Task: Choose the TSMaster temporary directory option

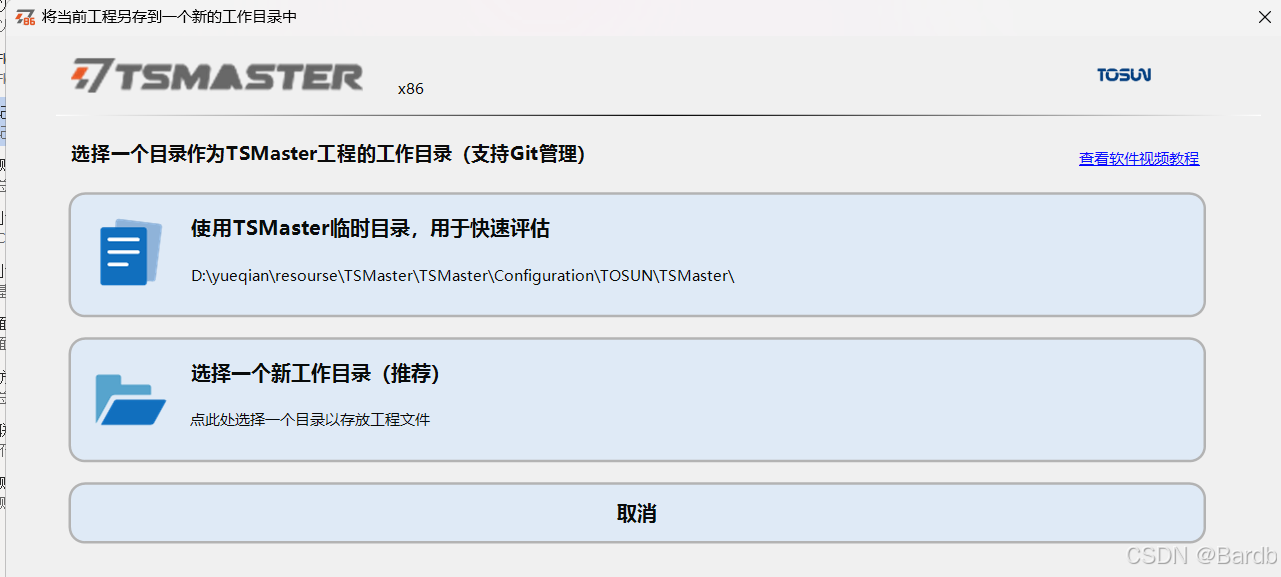Action: click(x=637, y=255)
